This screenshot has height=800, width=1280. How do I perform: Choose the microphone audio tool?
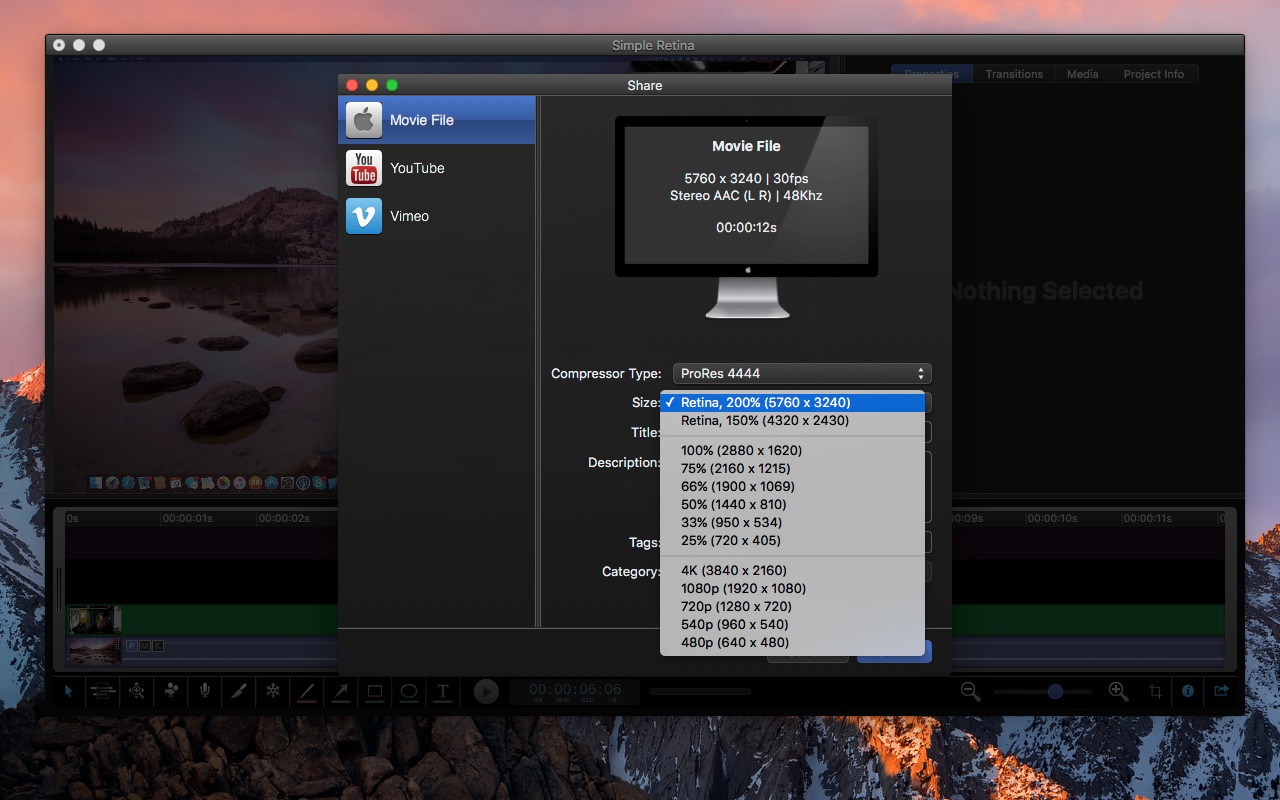point(205,691)
